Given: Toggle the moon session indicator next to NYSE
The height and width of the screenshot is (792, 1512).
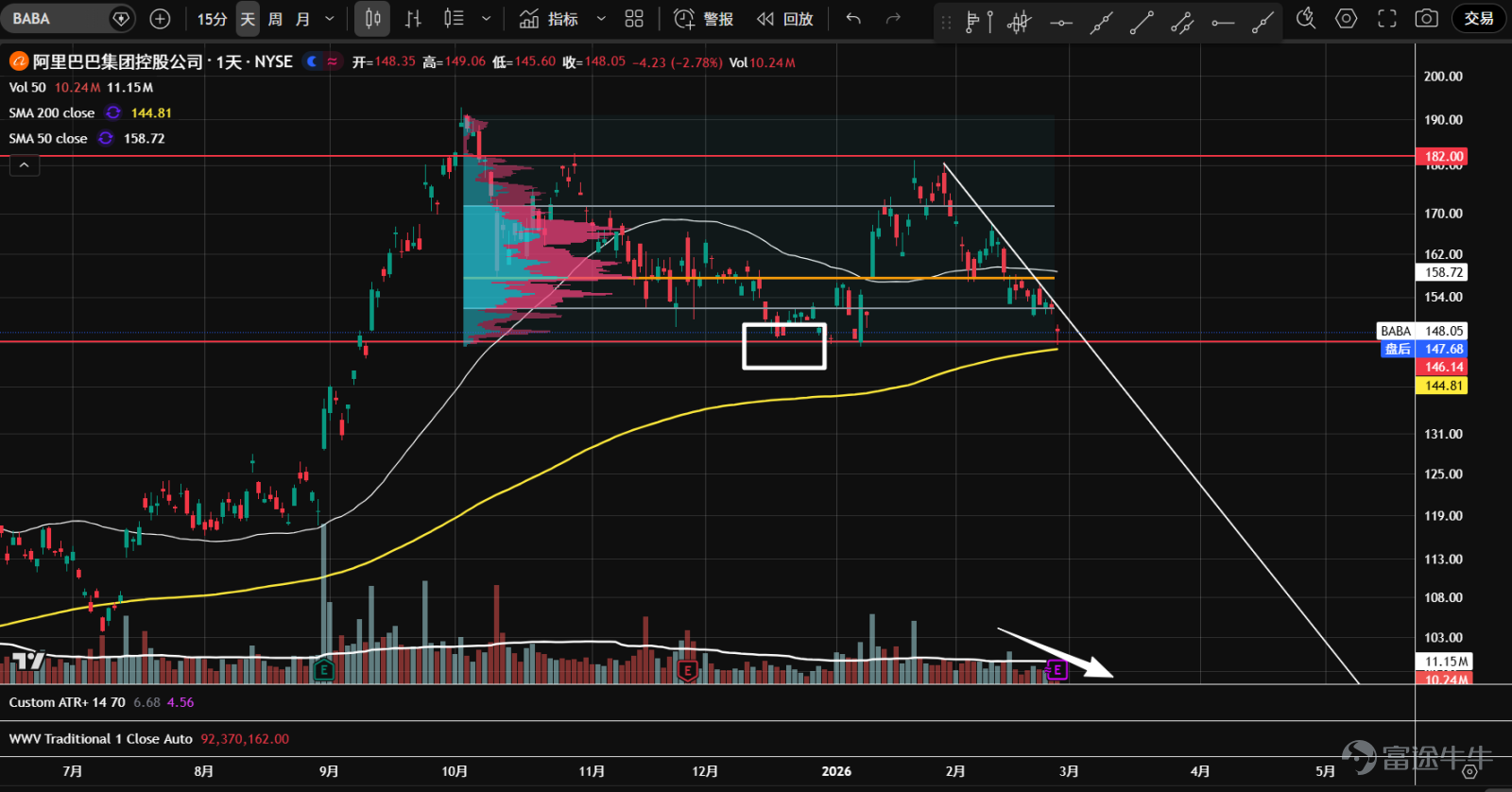Looking at the screenshot, I should (x=312, y=61).
